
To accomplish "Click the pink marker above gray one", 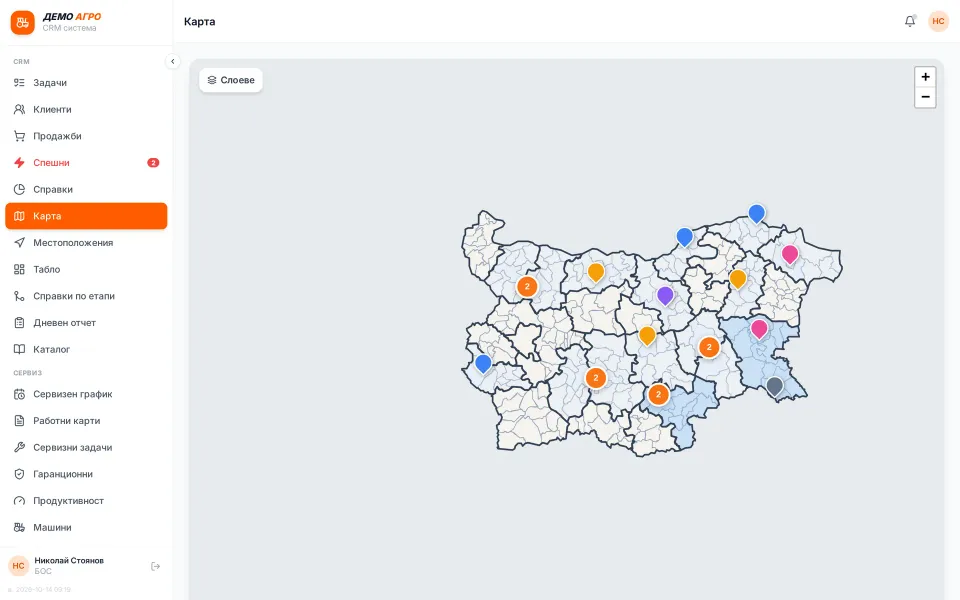I will point(759,330).
